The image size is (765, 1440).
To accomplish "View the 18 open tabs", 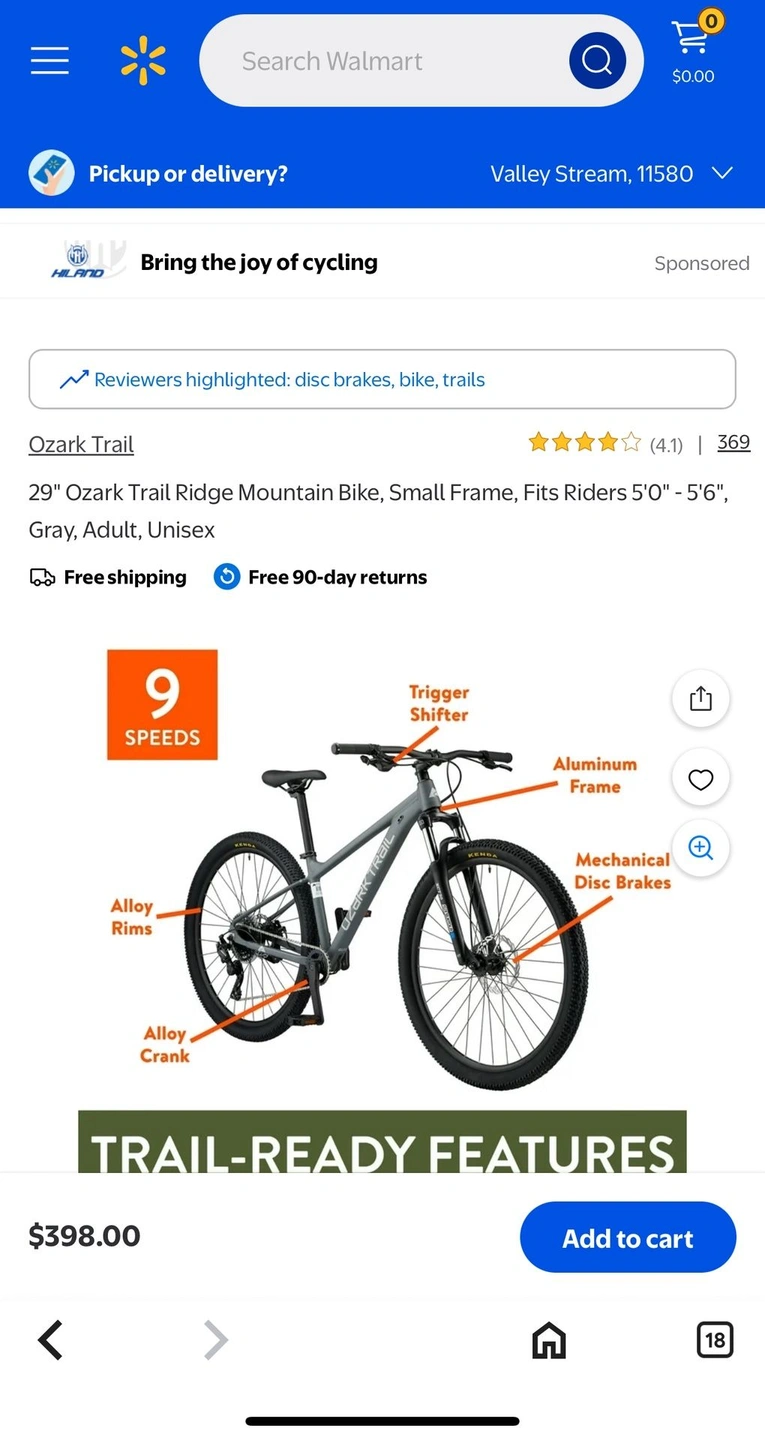I will (x=715, y=1340).
